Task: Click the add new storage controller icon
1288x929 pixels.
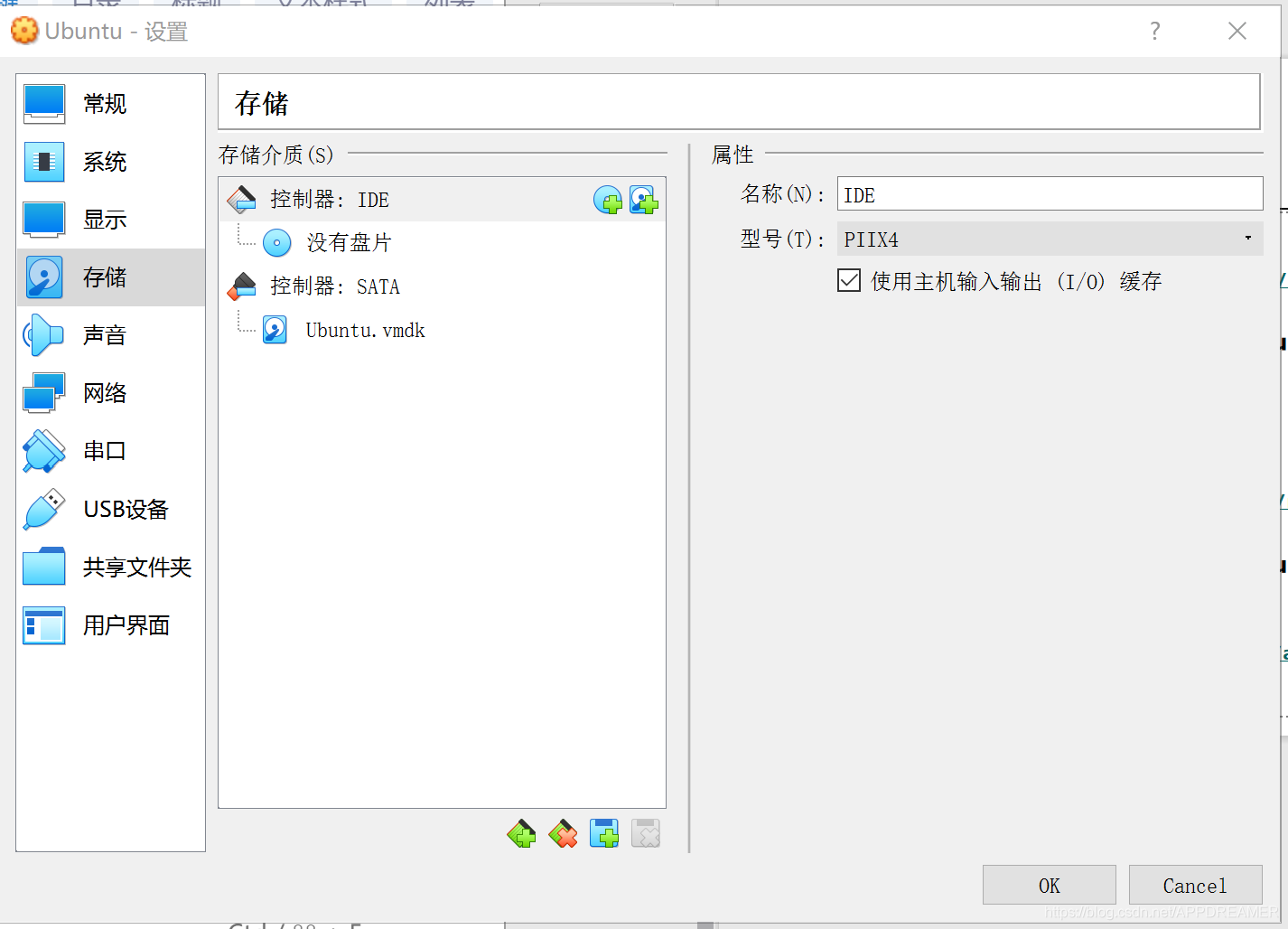Action: 521,833
